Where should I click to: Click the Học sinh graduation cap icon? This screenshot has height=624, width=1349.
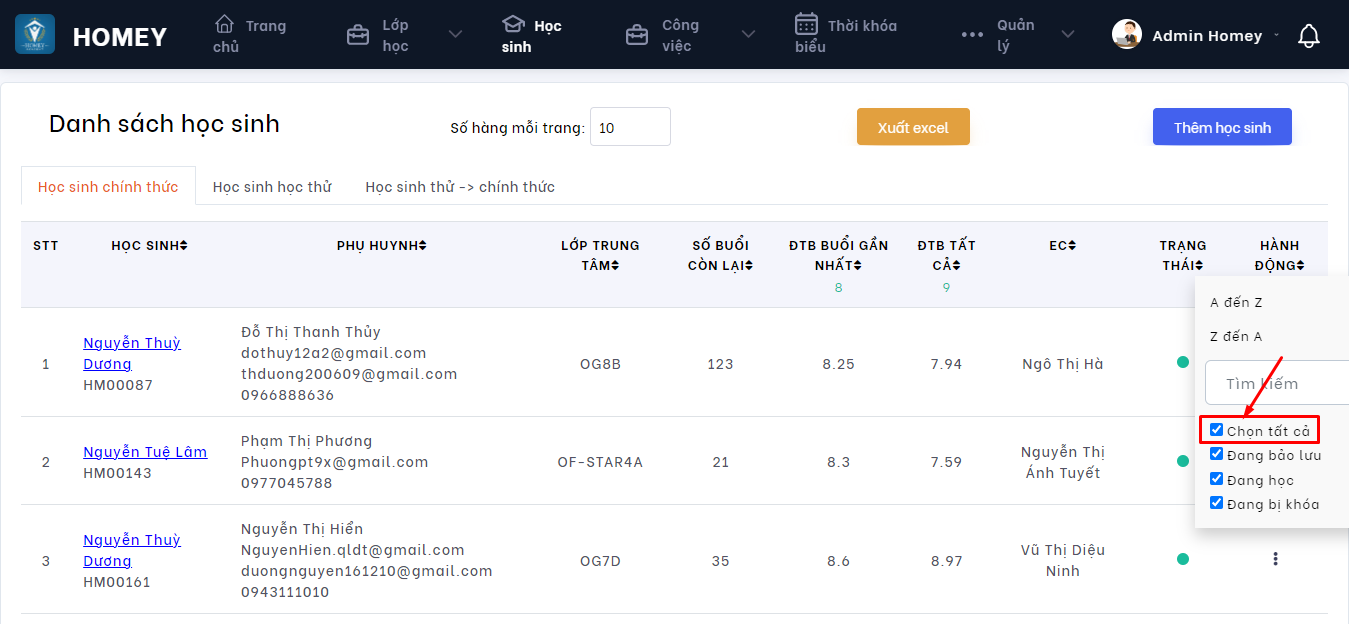point(513,25)
